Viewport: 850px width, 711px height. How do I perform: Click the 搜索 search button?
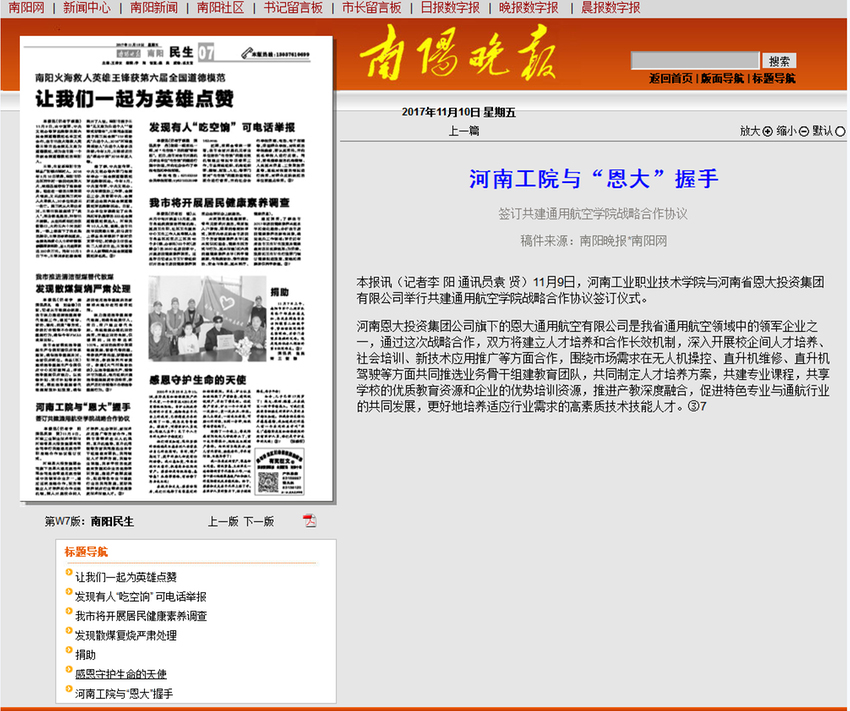pos(779,61)
